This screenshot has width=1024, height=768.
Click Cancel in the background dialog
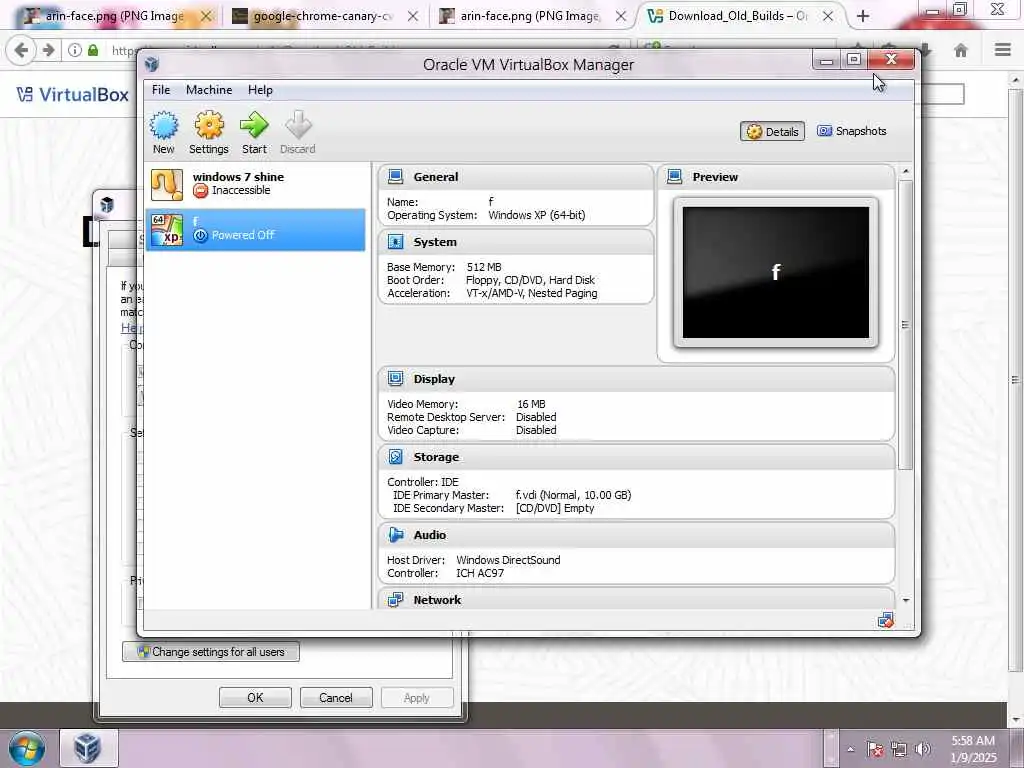click(336, 697)
